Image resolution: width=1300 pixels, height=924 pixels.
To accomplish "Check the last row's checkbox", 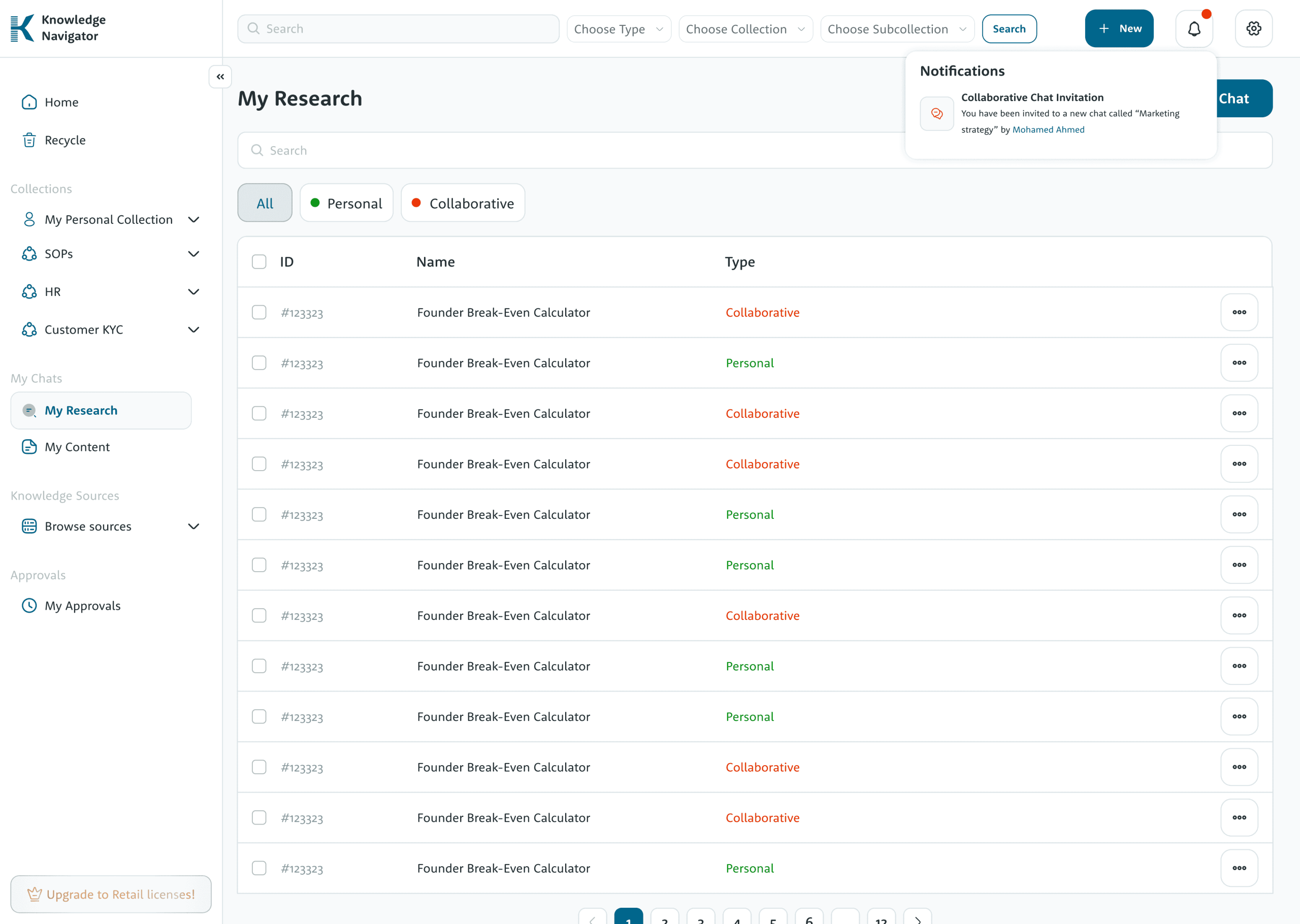I will click(x=259, y=868).
